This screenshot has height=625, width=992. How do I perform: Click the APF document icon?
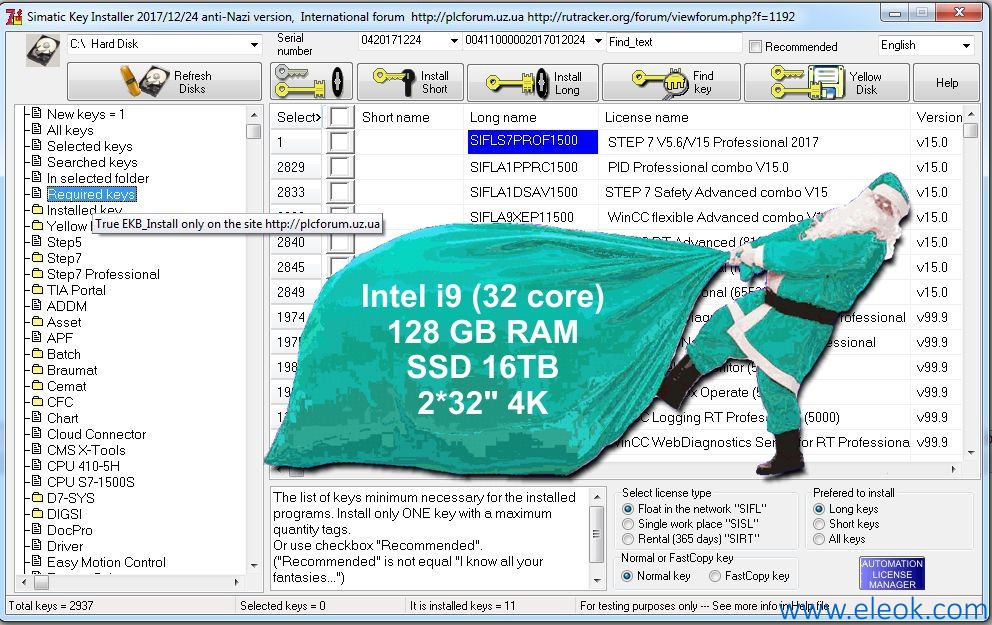click(x=37, y=337)
